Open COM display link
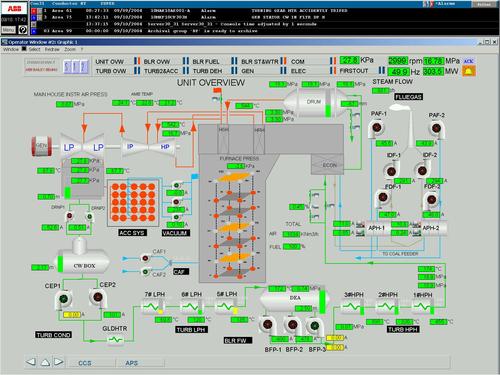500x375 pixels. 298,62
